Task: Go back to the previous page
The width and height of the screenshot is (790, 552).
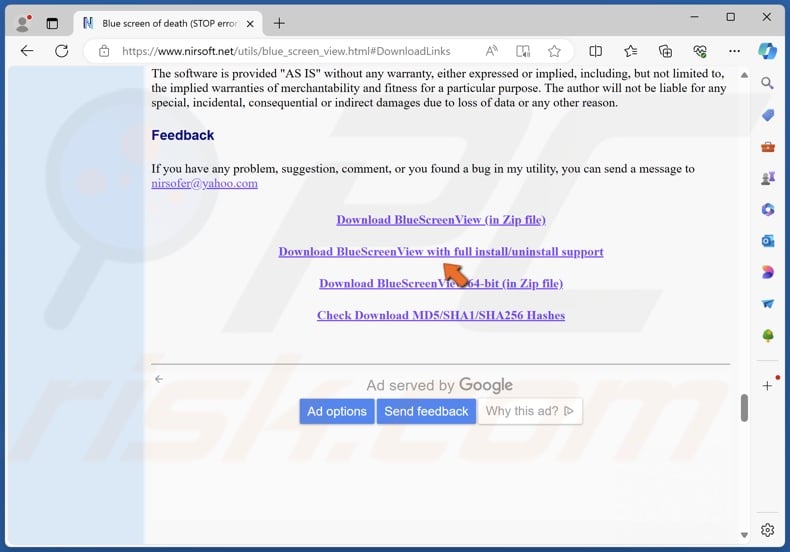Action: pyautogui.click(x=27, y=51)
